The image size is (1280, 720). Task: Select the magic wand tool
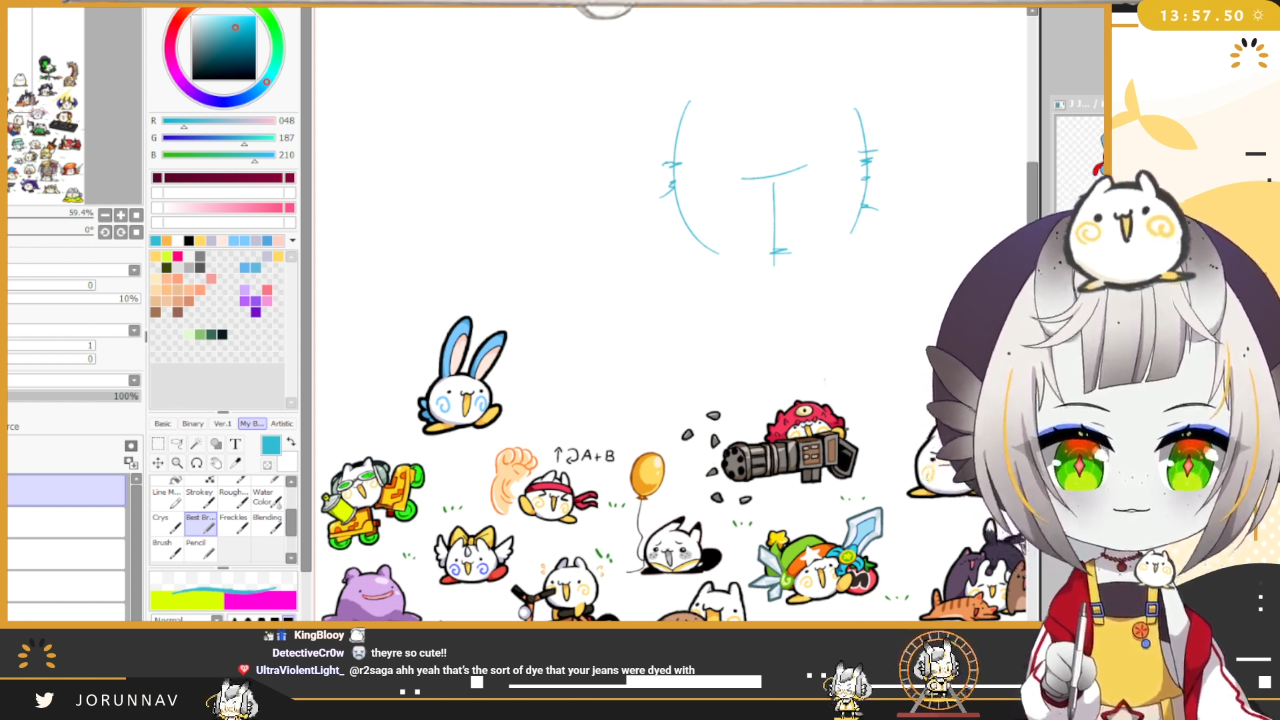(196, 444)
